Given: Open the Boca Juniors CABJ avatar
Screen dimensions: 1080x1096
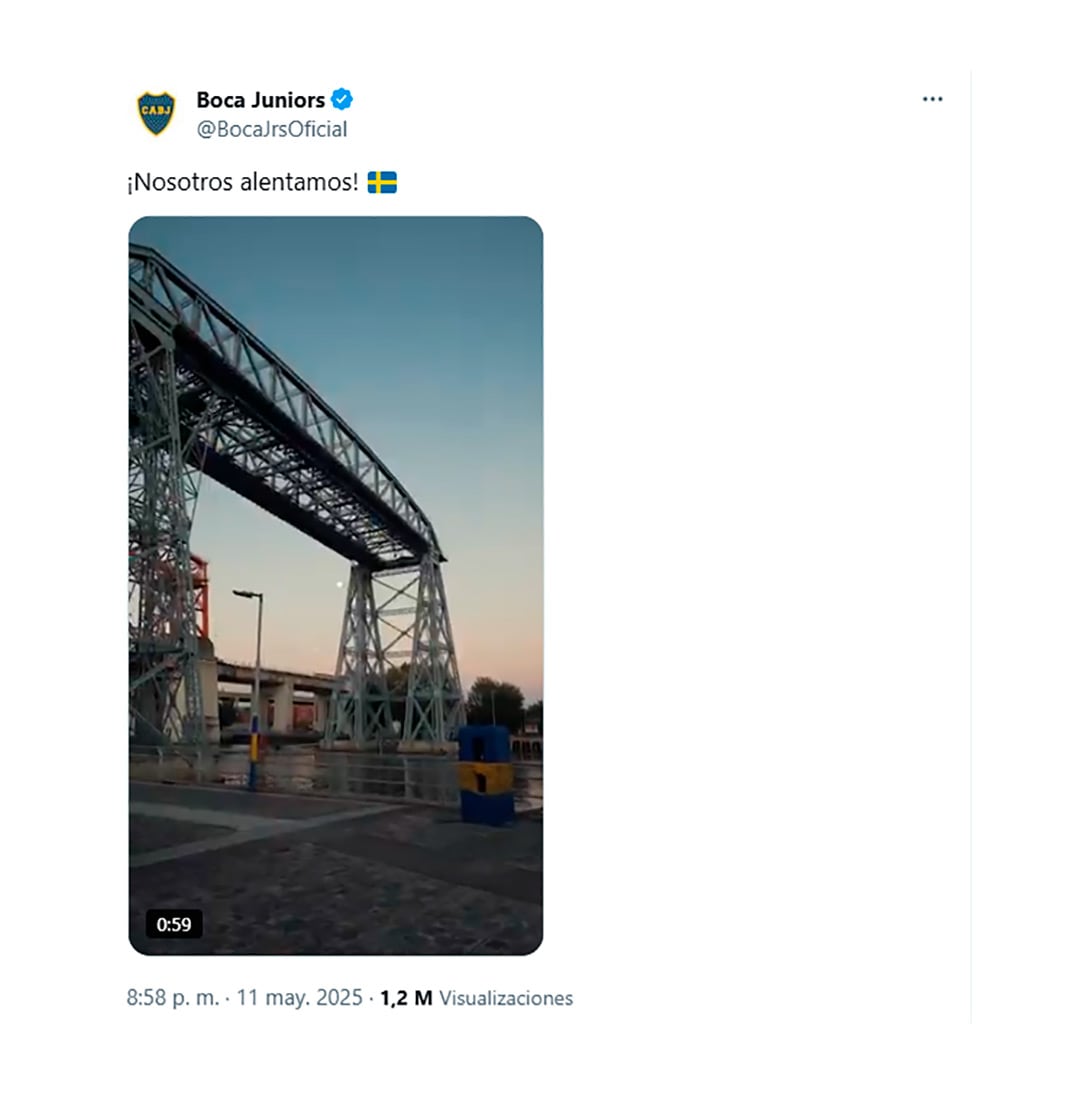Looking at the screenshot, I should click(x=156, y=113).
